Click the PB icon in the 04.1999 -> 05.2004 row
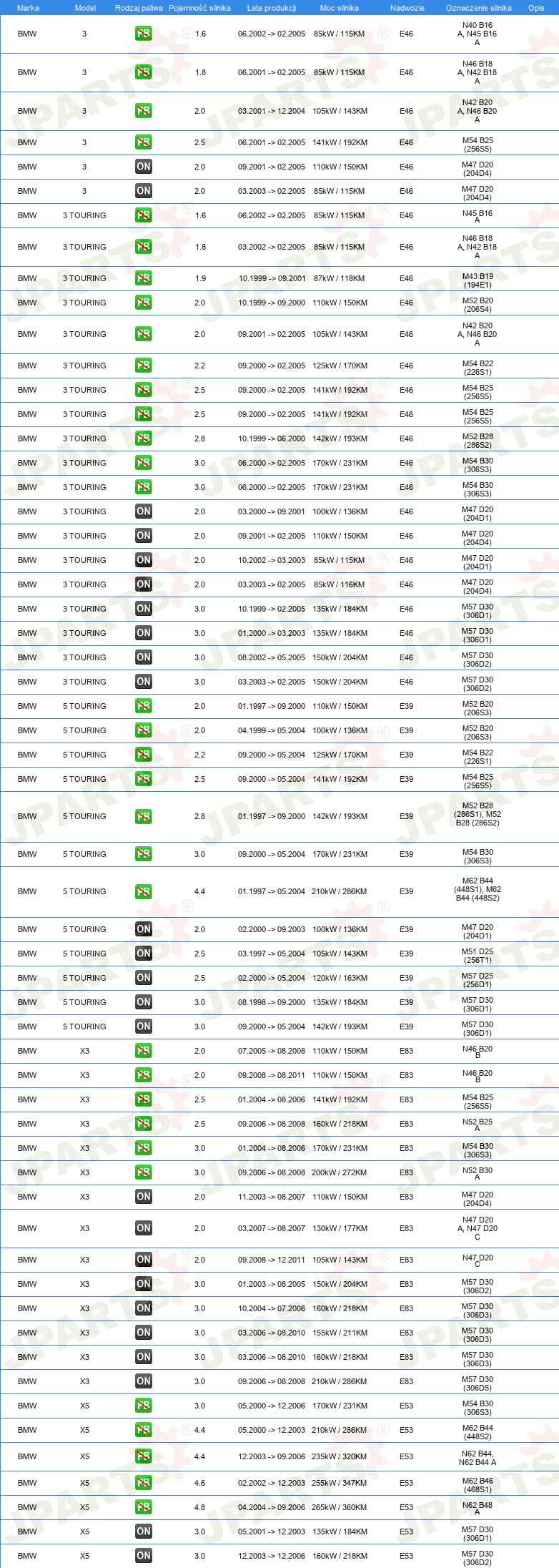 tap(143, 730)
